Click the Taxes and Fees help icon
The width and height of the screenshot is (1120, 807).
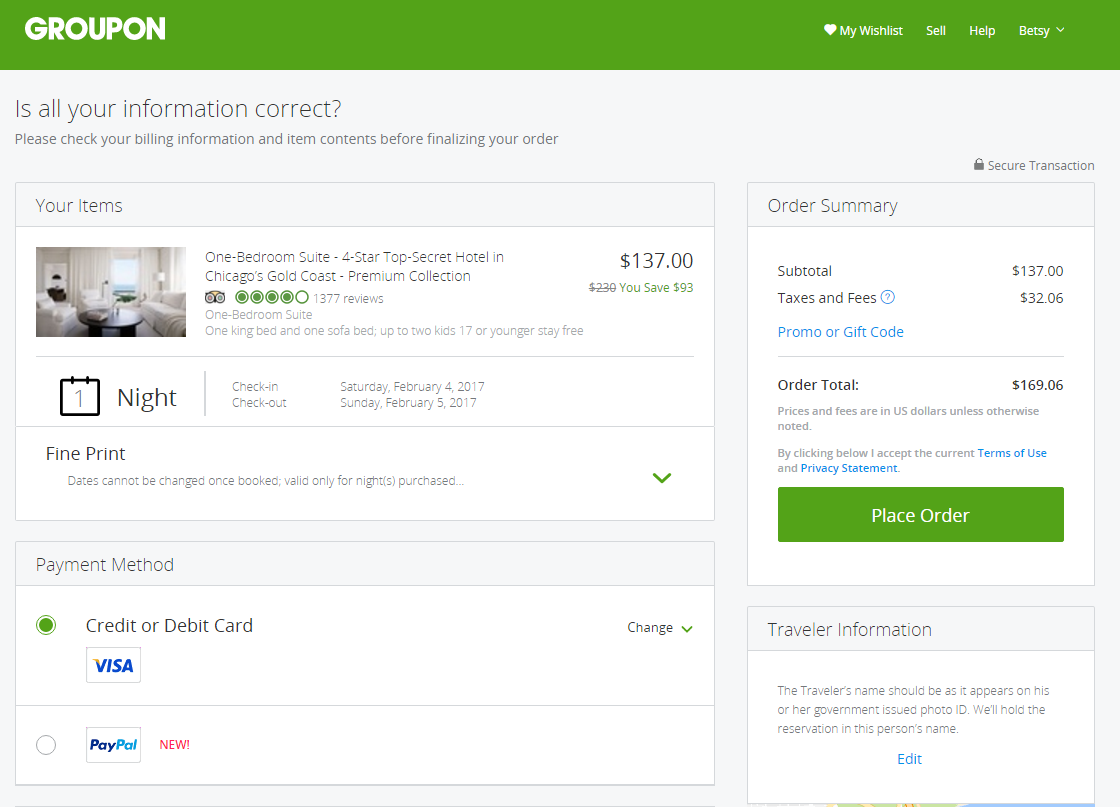(x=888, y=297)
